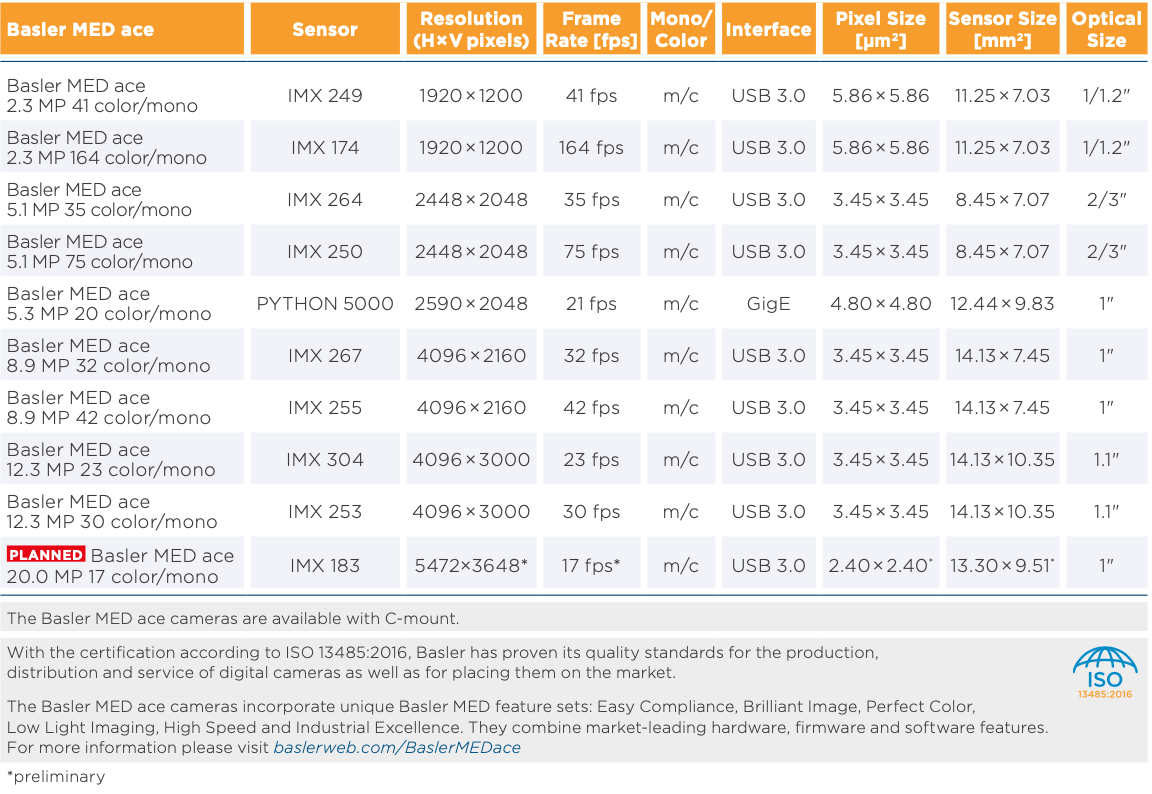Click the 5472×3648 resolution cell
1152x794 pixels.
[x=471, y=565]
